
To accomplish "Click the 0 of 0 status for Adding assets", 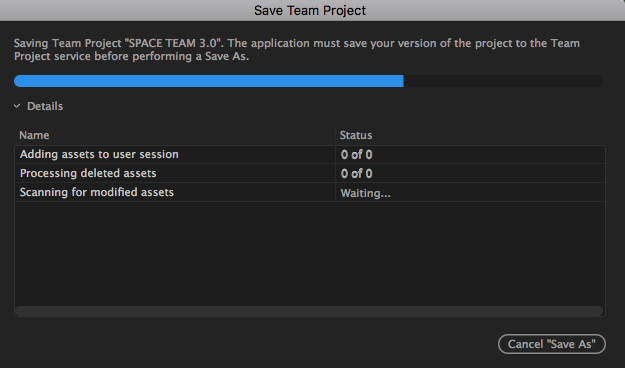I will click(x=356, y=155).
